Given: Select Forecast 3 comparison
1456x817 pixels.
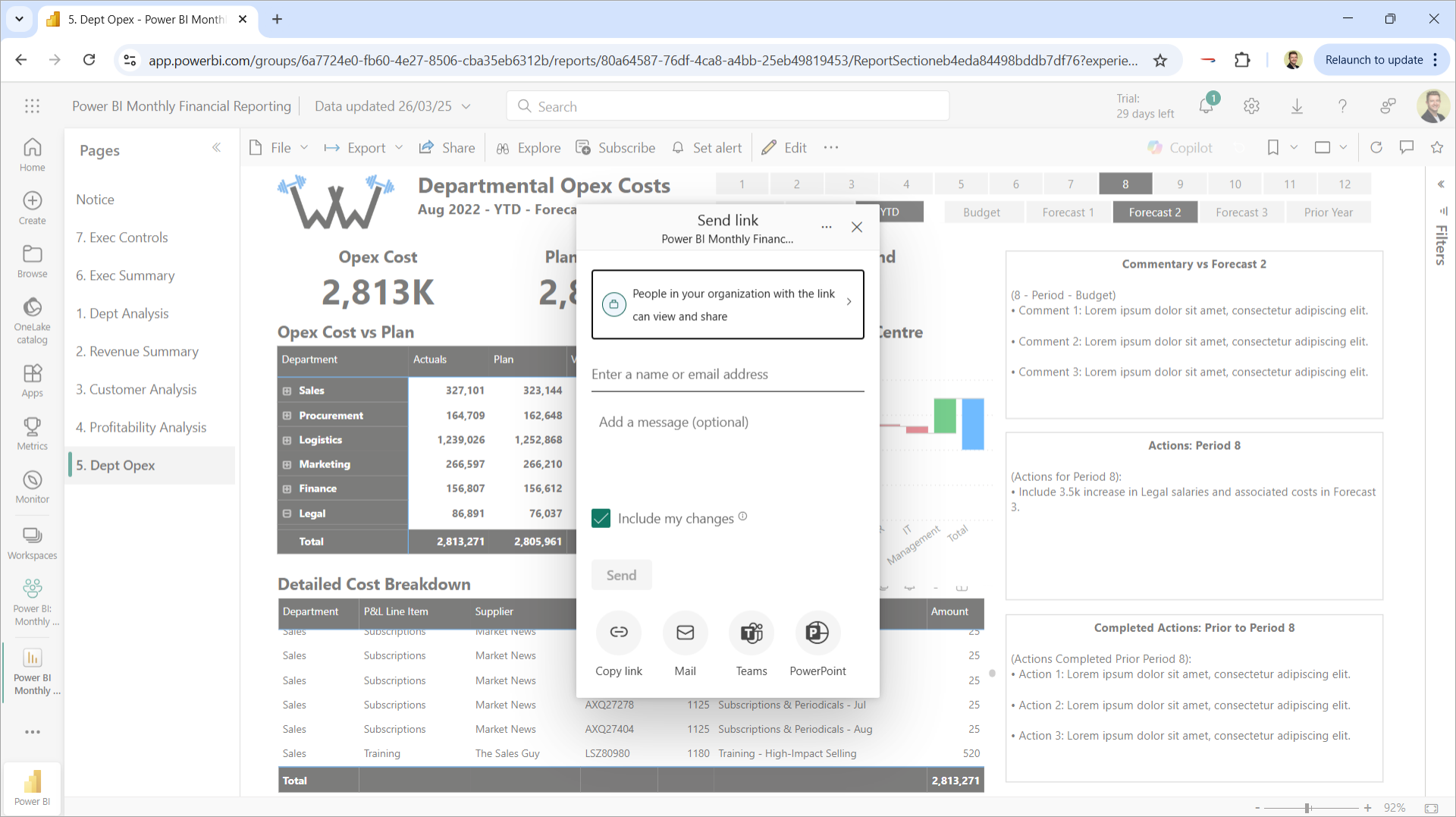Looking at the screenshot, I should [1242, 212].
